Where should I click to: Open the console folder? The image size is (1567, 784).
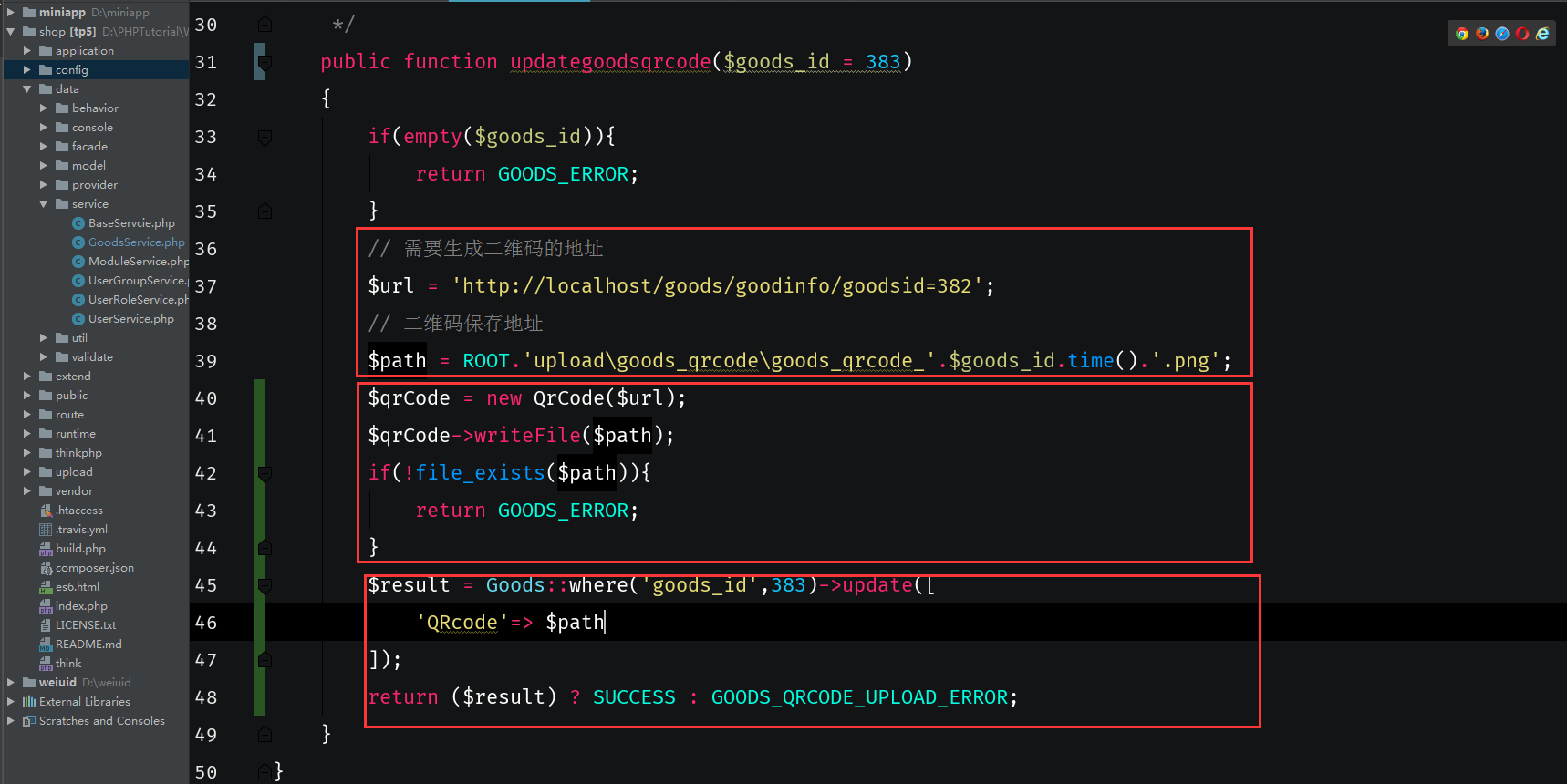point(92,128)
